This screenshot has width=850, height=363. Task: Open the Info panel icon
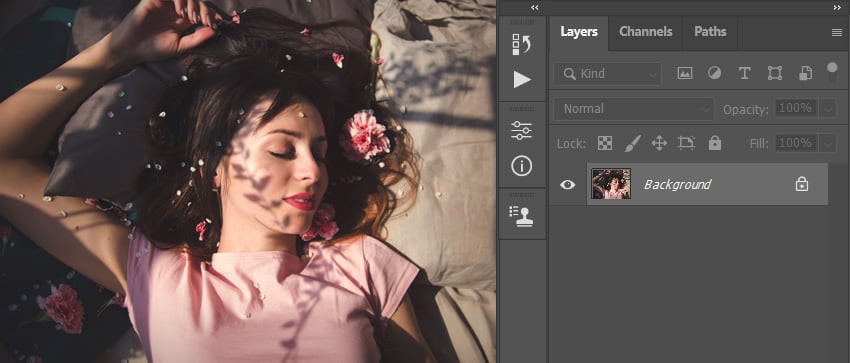click(x=521, y=166)
